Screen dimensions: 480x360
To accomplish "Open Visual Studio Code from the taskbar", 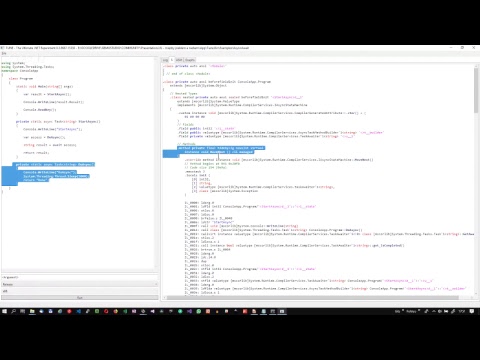I will (78, 311).
